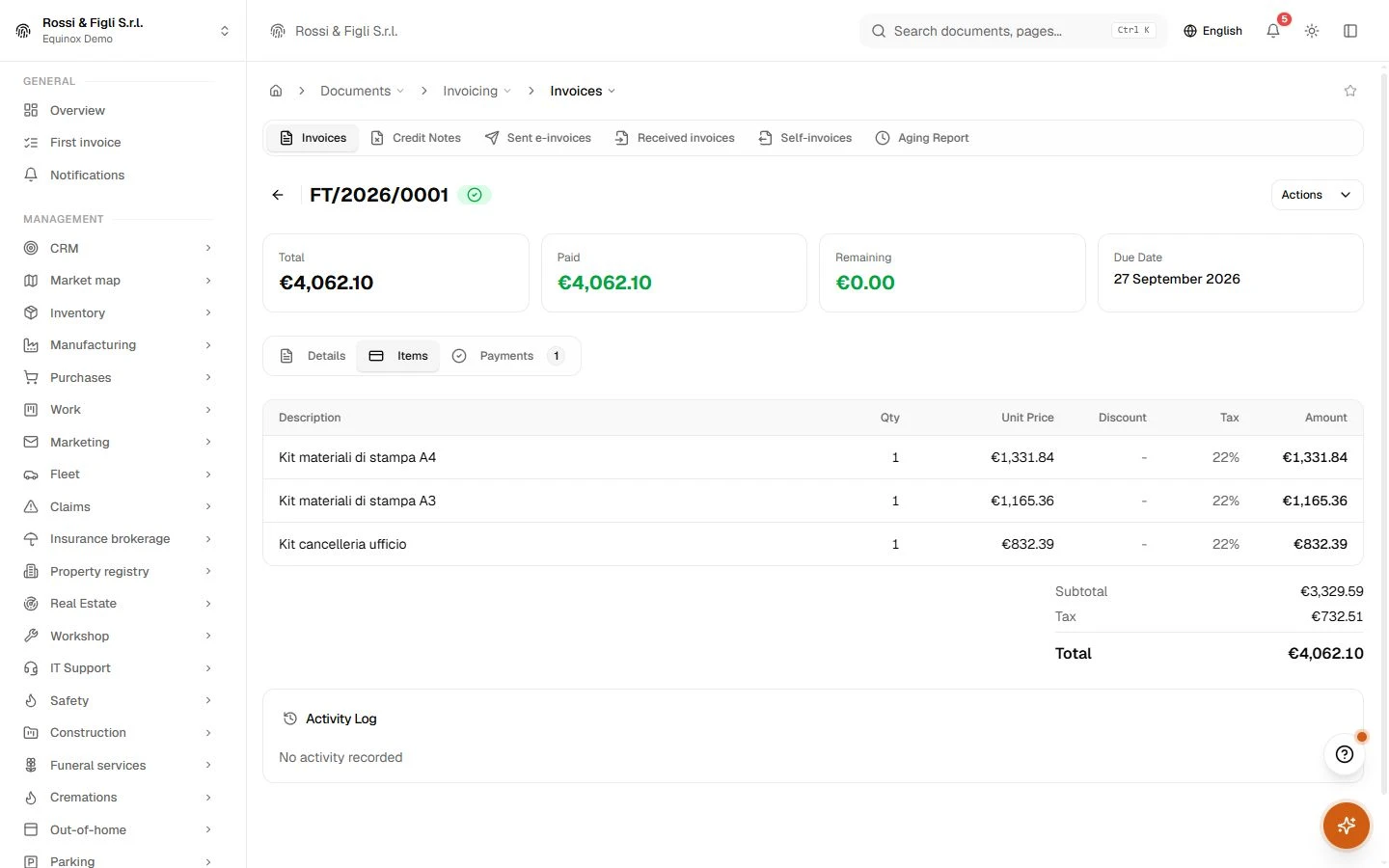Switch to the Credit Notes tab
Image resolution: width=1389 pixels, height=868 pixels.
[416, 138]
